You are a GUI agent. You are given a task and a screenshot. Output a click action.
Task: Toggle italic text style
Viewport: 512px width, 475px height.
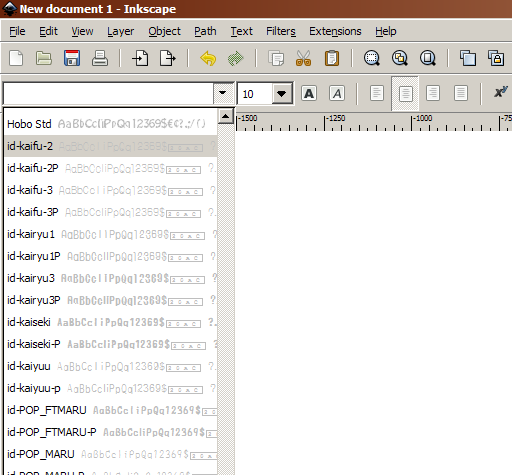(x=337, y=93)
